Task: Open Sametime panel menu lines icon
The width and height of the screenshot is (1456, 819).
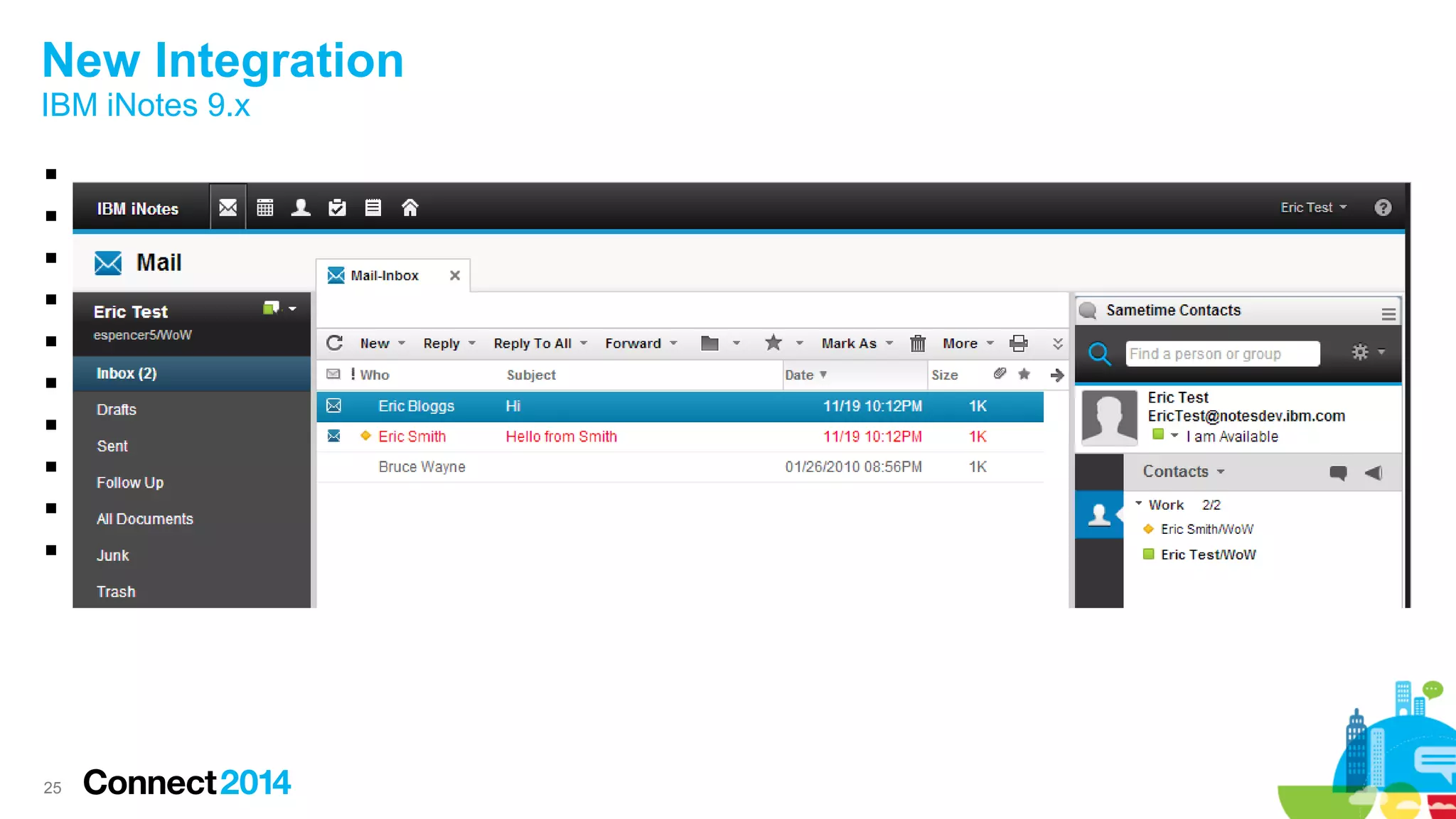Action: (1388, 314)
